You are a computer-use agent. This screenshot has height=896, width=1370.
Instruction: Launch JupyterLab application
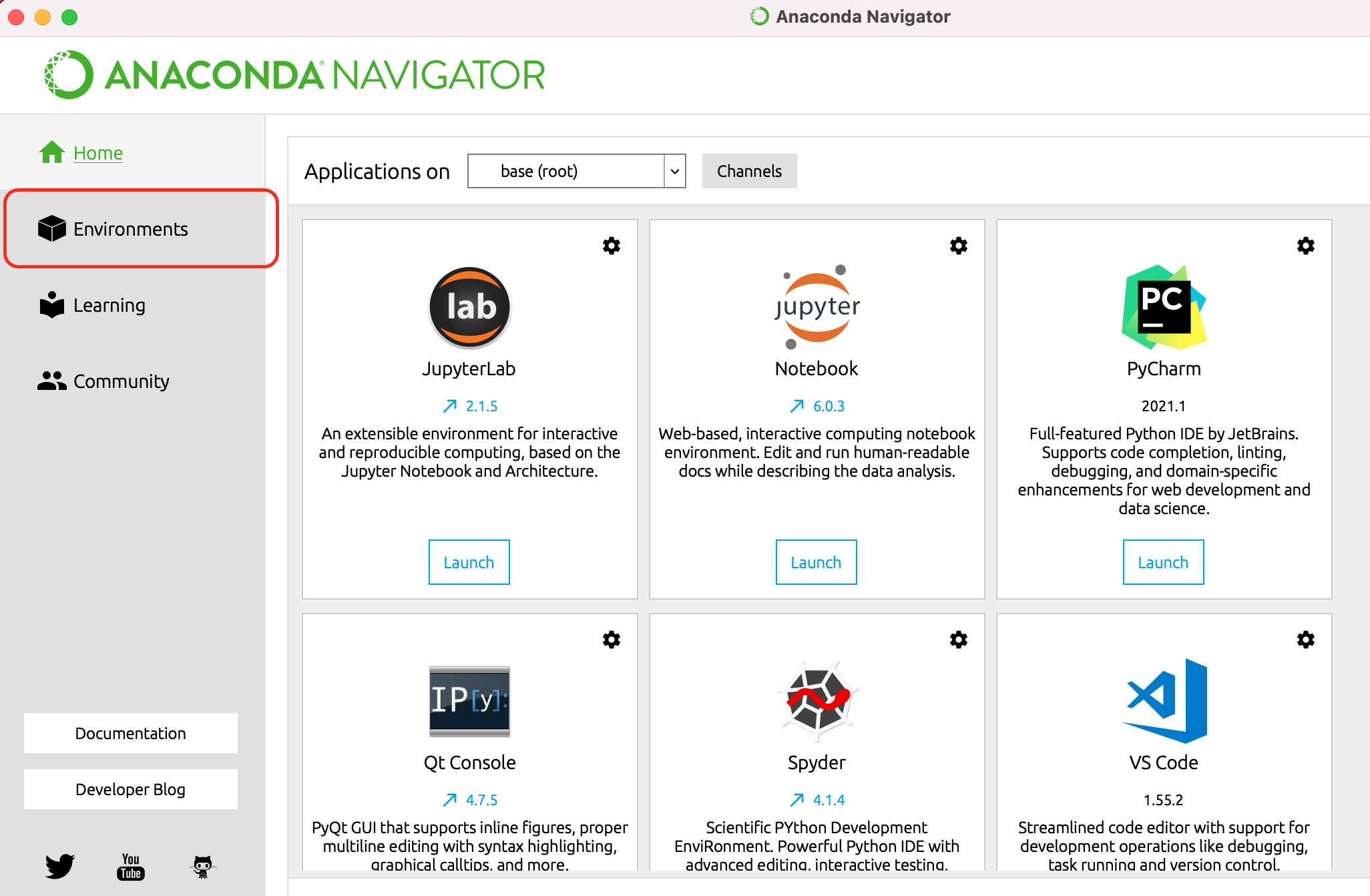pyautogui.click(x=468, y=561)
